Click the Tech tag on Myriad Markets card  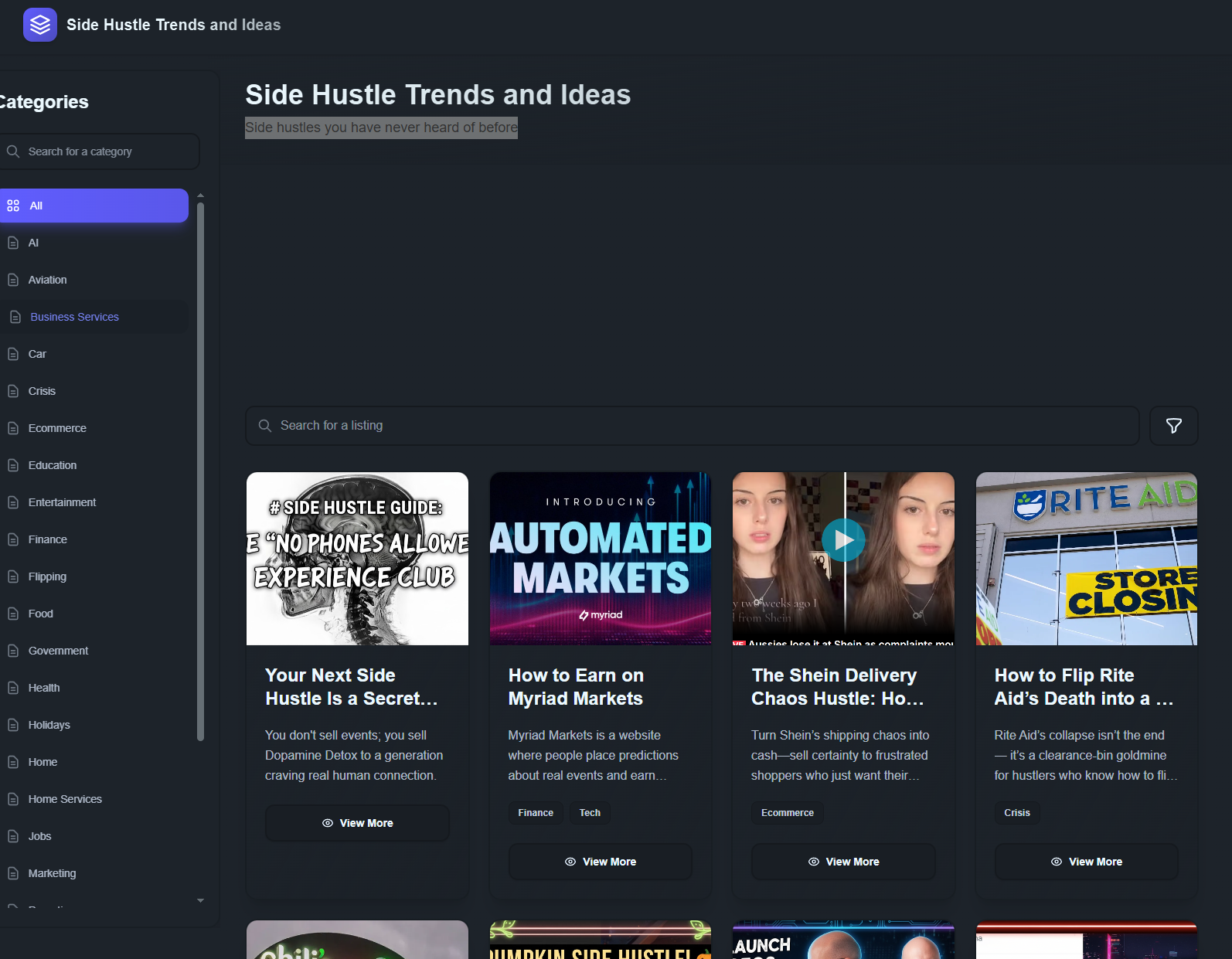coord(590,813)
